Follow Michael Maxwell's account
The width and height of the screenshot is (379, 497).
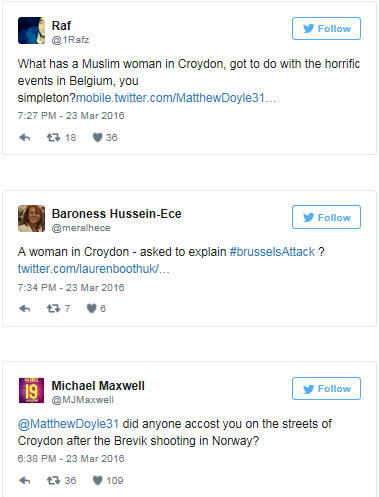point(326,389)
